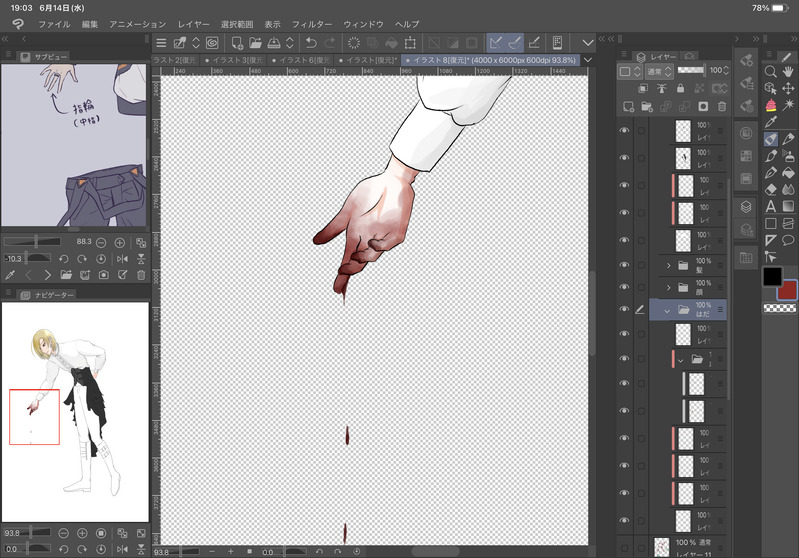Hide topmost layer via eye icon
This screenshot has width=799, height=558.
pos(624,131)
